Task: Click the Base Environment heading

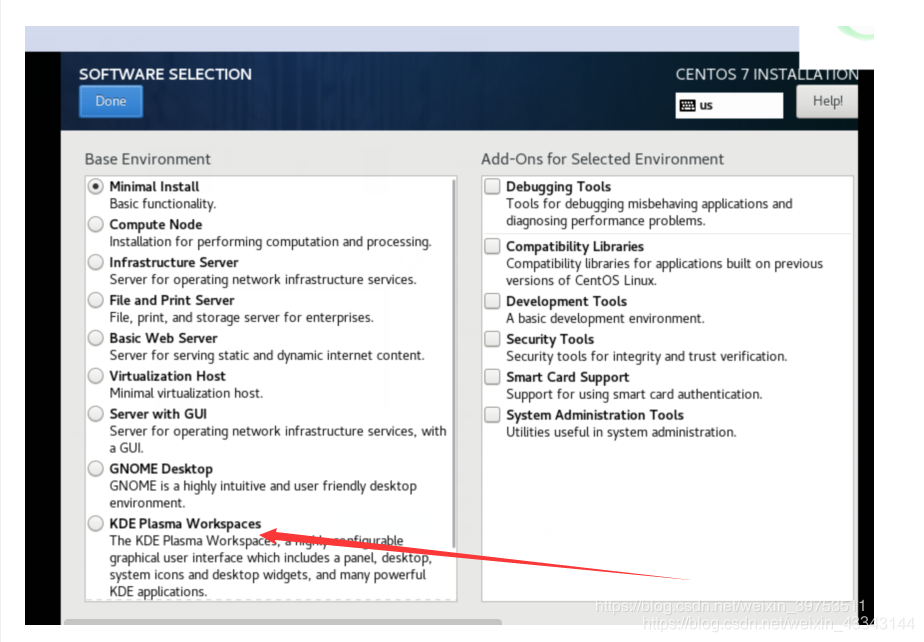Action: pos(147,159)
